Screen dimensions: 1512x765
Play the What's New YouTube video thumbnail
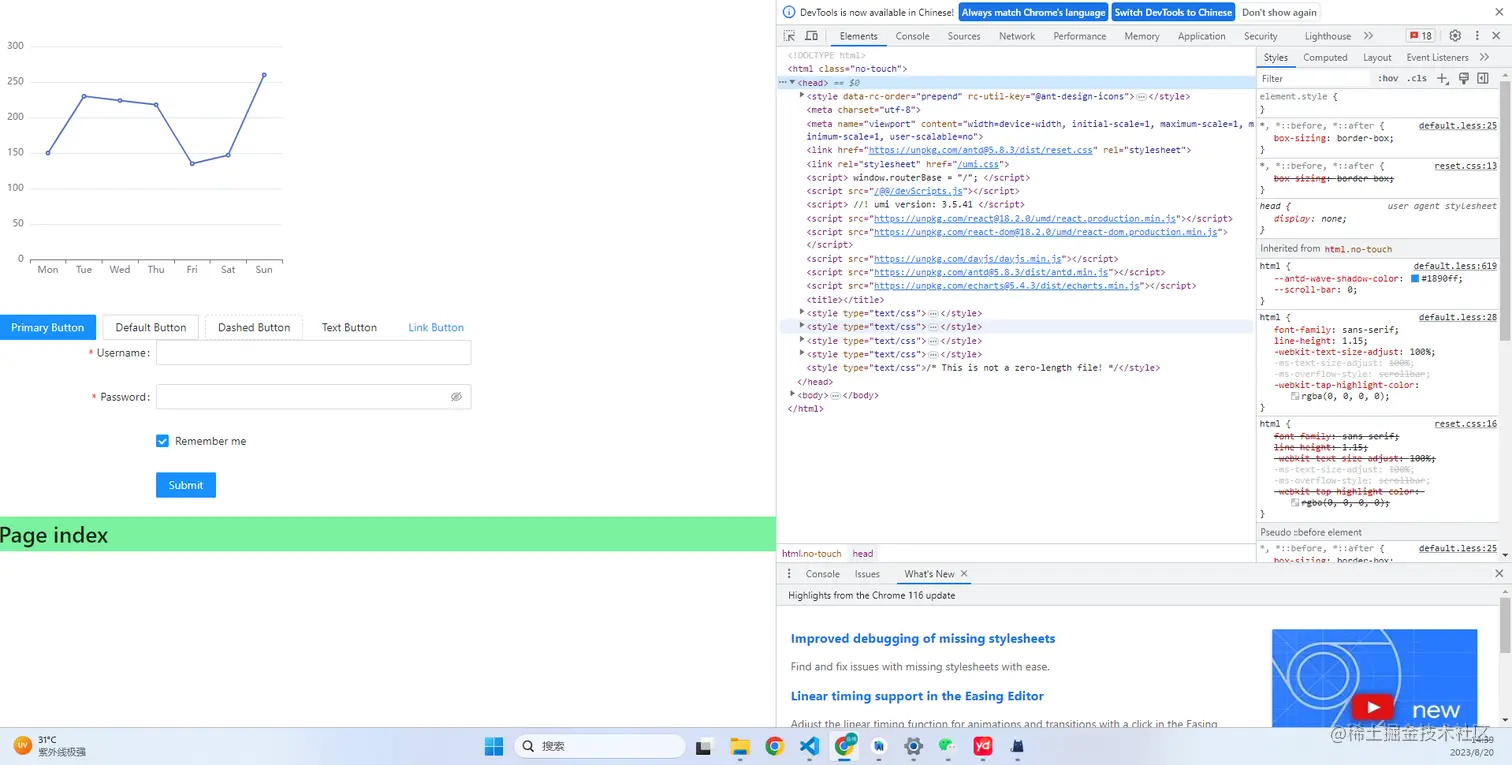coord(1374,679)
